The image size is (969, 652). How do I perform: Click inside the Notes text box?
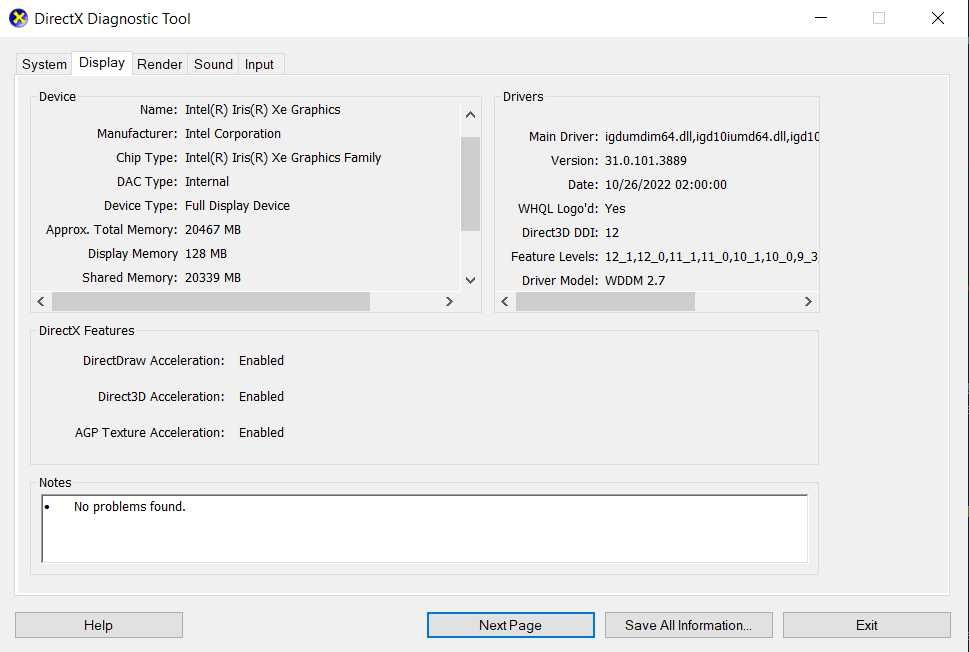tap(425, 529)
